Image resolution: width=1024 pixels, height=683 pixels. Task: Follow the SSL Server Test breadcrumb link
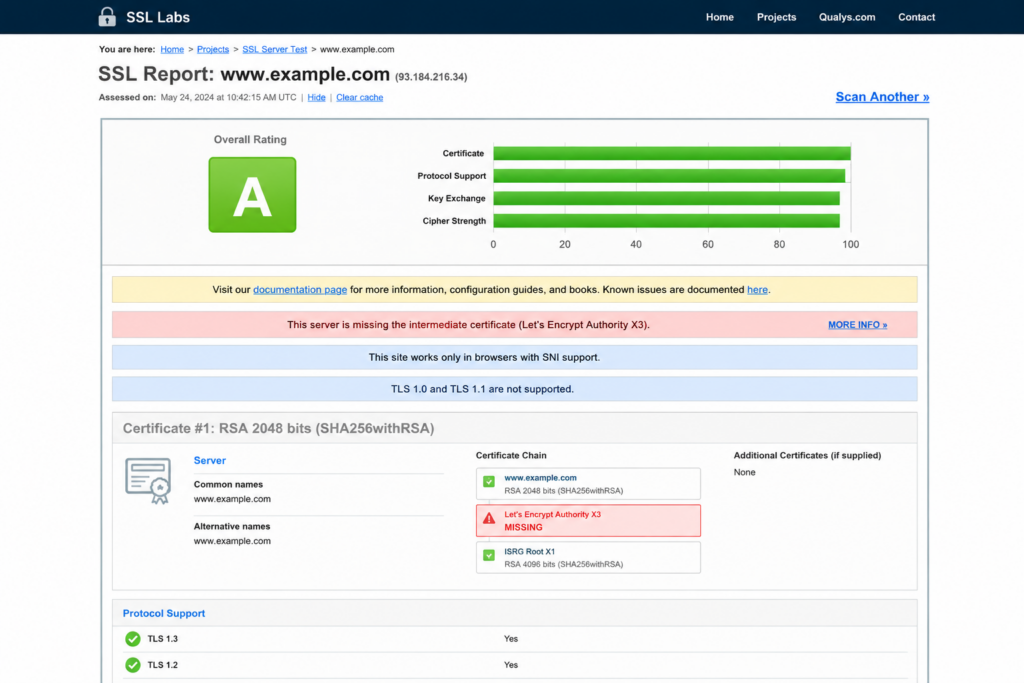pos(274,50)
